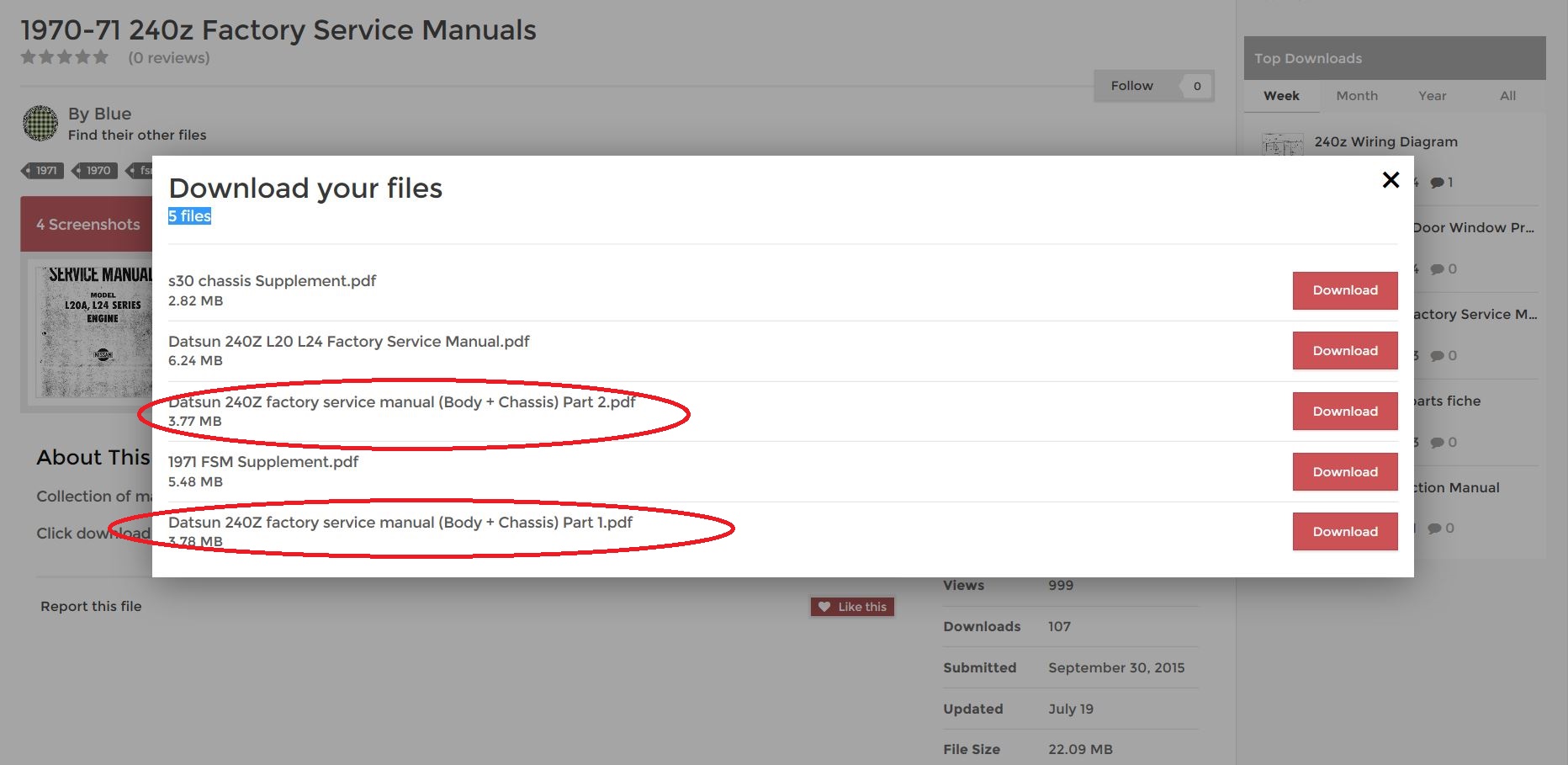Click the Service Manual screenshot thumbnail

click(x=94, y=331)
